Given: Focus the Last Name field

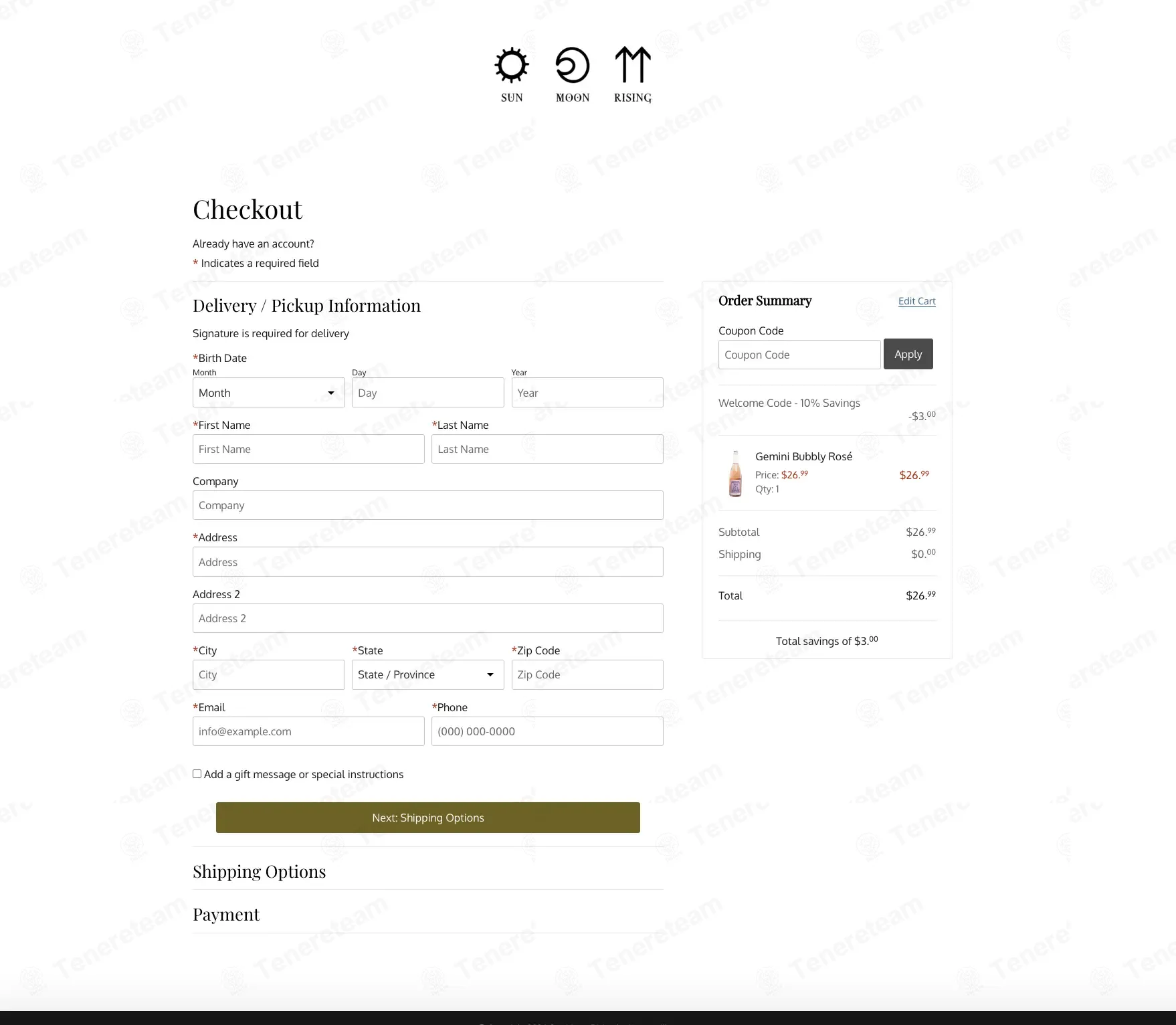Looking at the screenshot, I should click(547, 449).
